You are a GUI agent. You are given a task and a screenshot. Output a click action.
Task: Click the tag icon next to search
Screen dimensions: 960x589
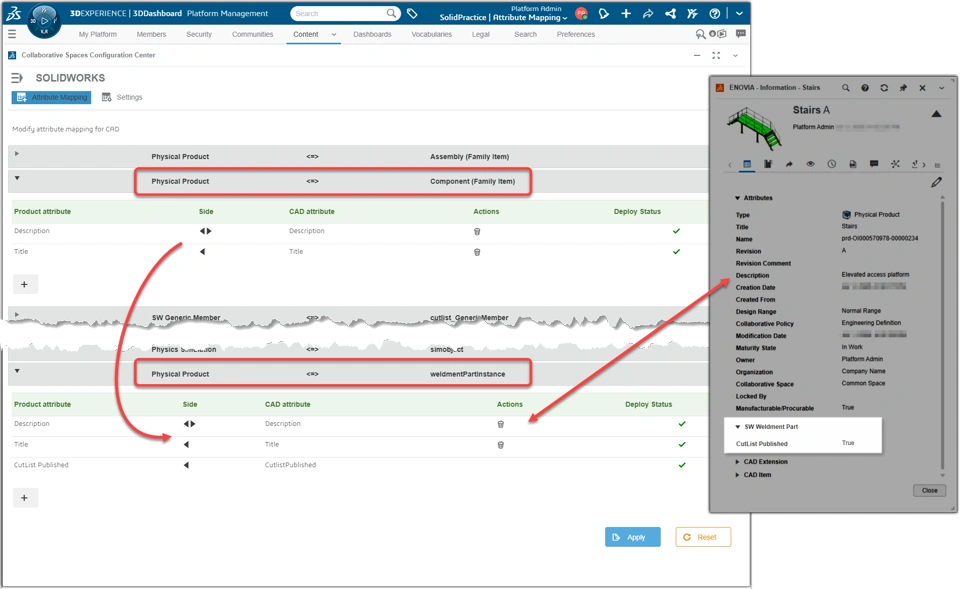pos(412,13)
